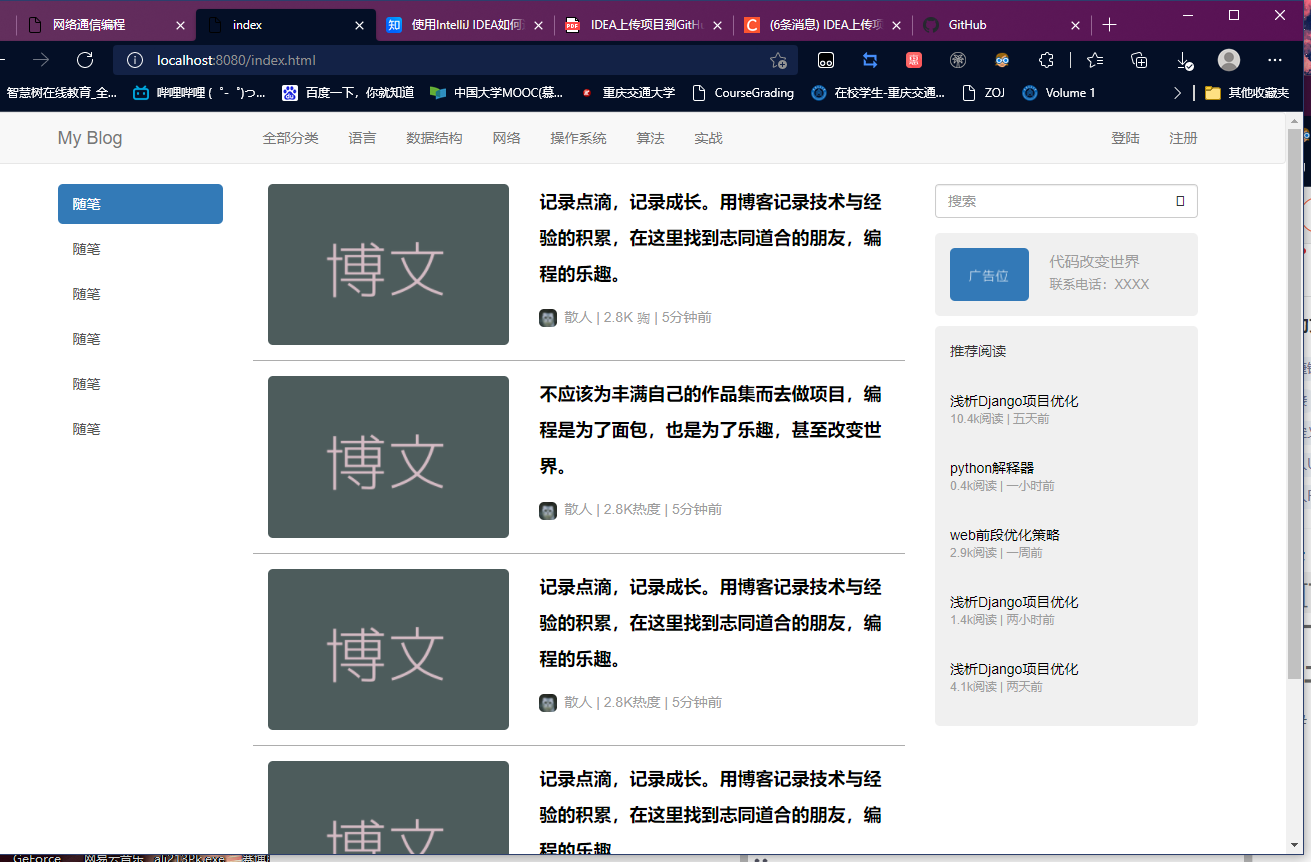Open the Collections icon
The width and height of the screenshot is (1311, 862).
click(1139, 60)
